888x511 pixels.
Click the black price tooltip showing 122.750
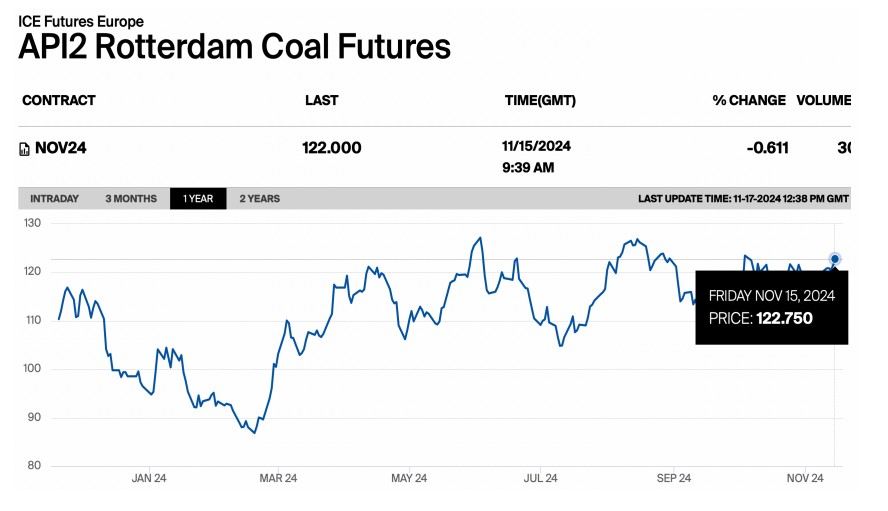point(771,307)
